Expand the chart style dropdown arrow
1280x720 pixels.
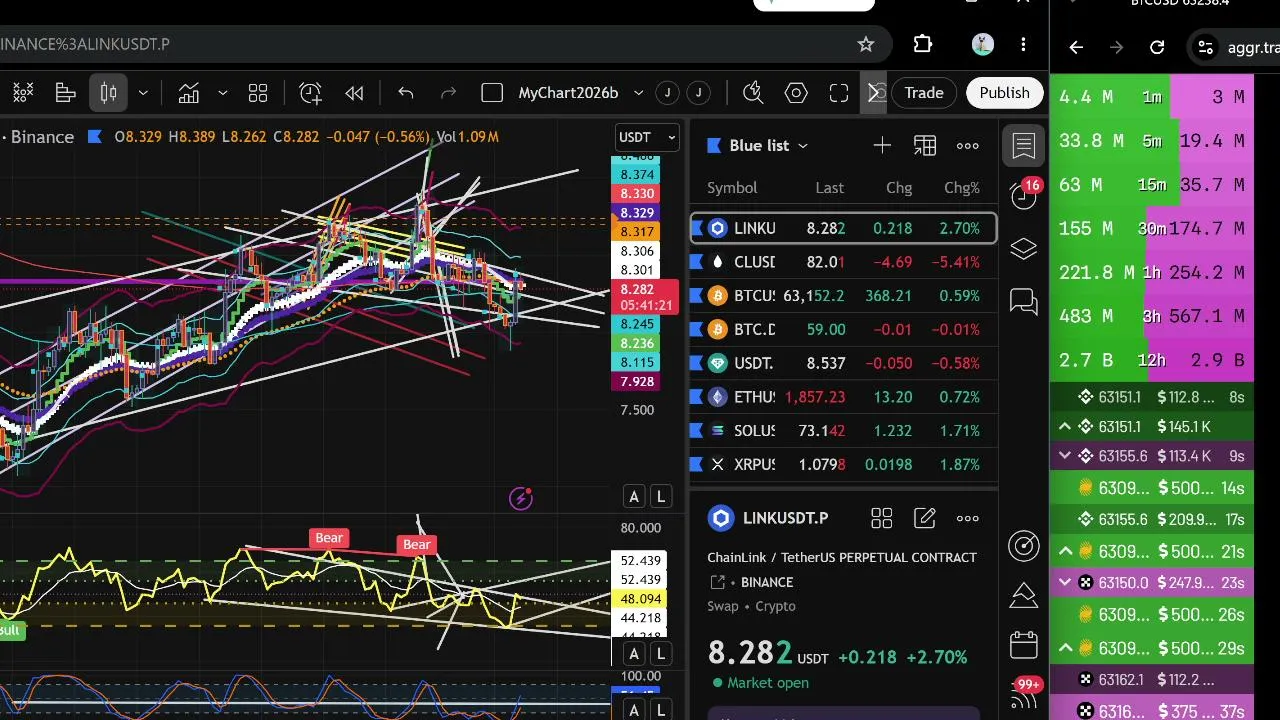point(143,93)
